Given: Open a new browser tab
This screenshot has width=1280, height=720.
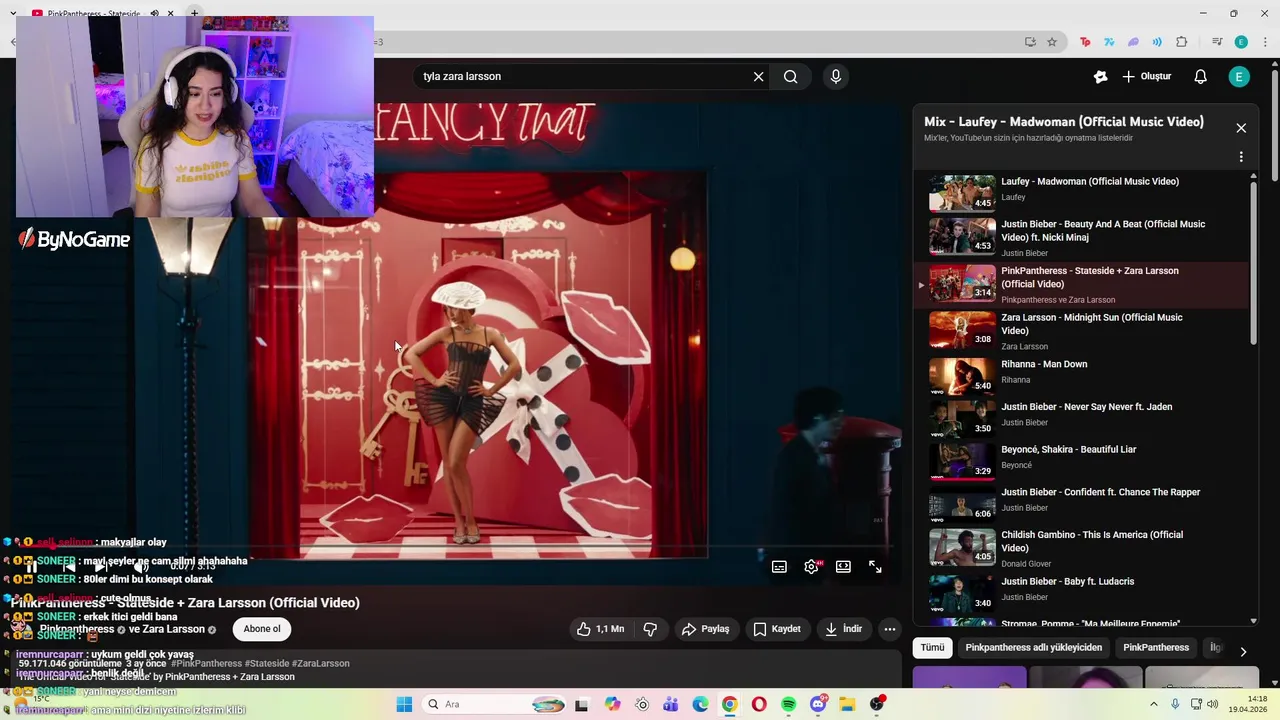Looking at the screenshot, I should 194,14.
